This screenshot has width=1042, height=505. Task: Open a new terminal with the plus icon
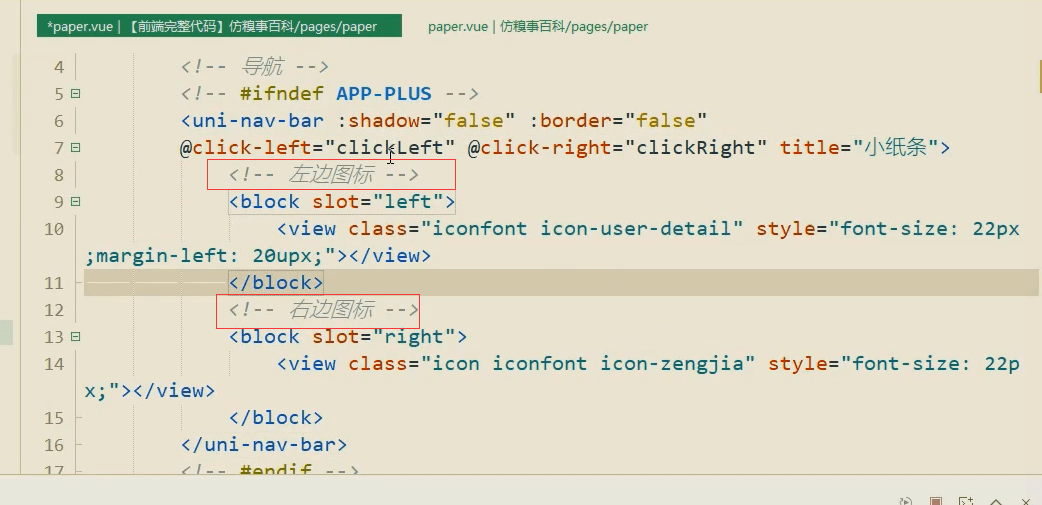pos(966,502)
